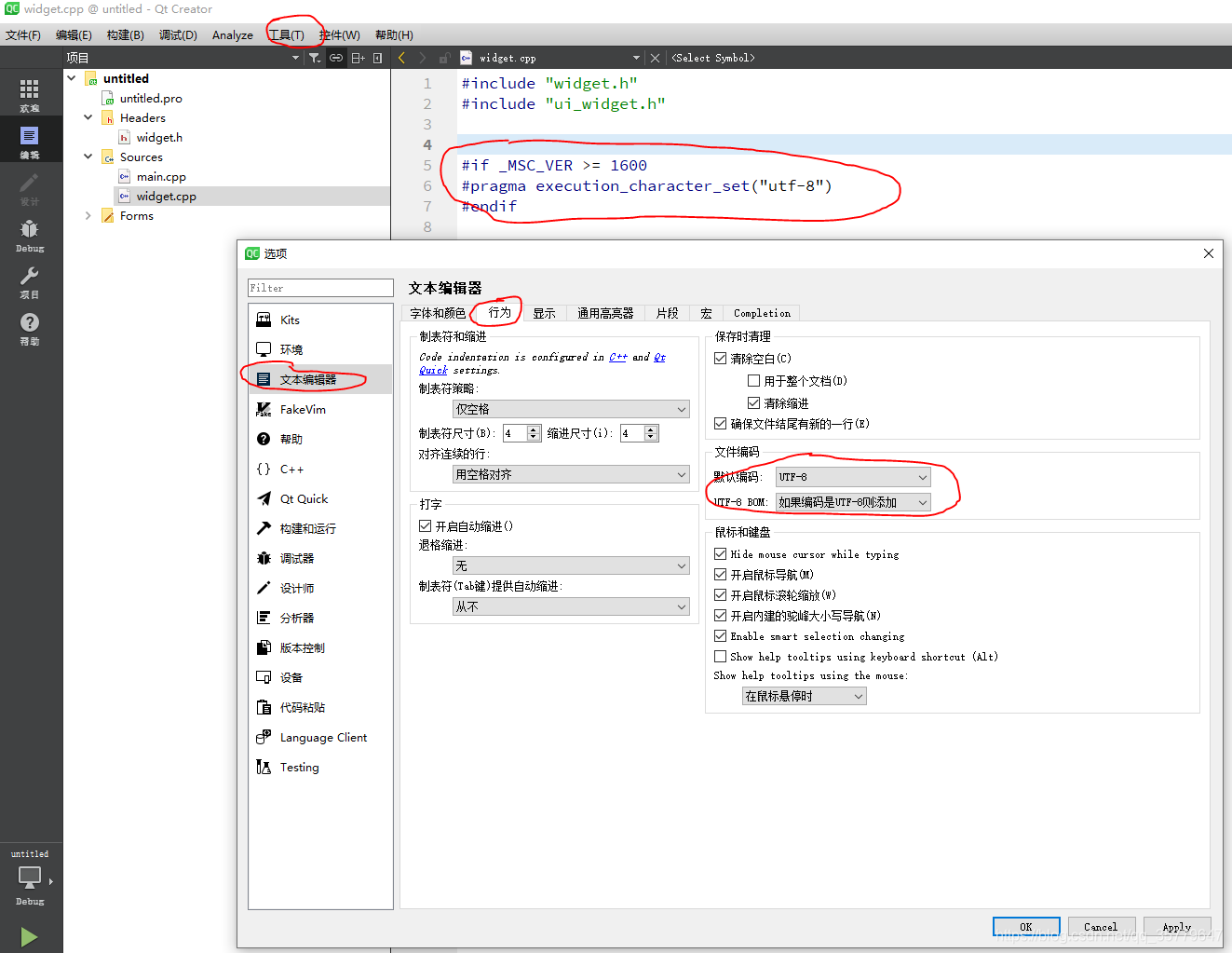
Task: Click Apply button in options dialog
Action: point(1177,927)
